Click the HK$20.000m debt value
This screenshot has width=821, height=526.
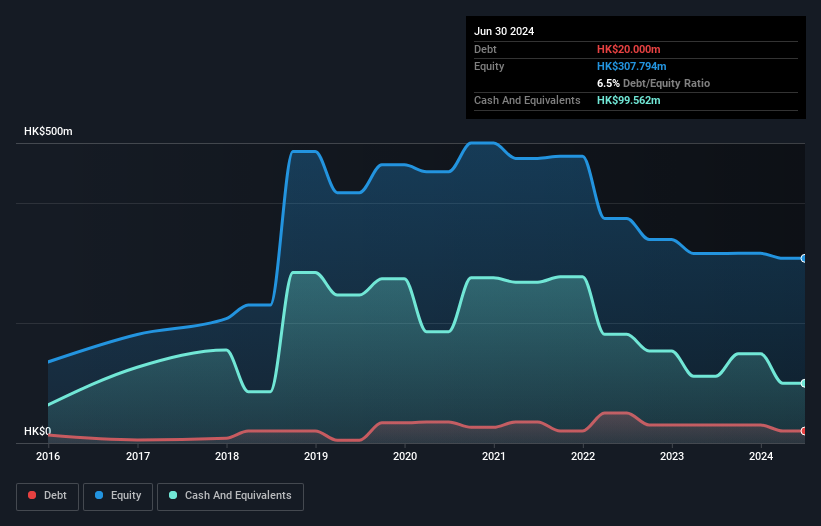coord(628,49)
